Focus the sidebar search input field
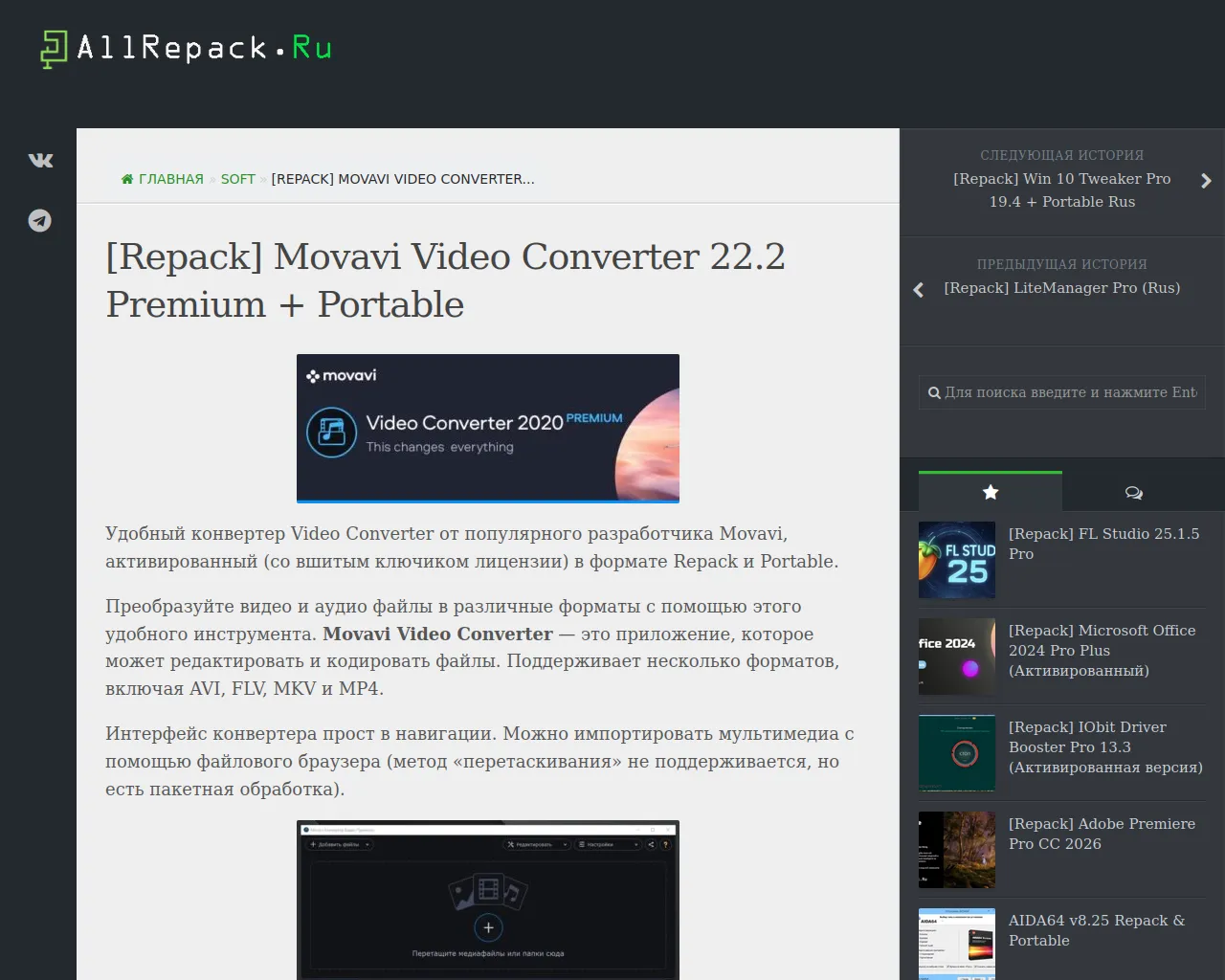Viewport: 1225px width, 980px height. pyautogui.click(x=1062, y=392)
